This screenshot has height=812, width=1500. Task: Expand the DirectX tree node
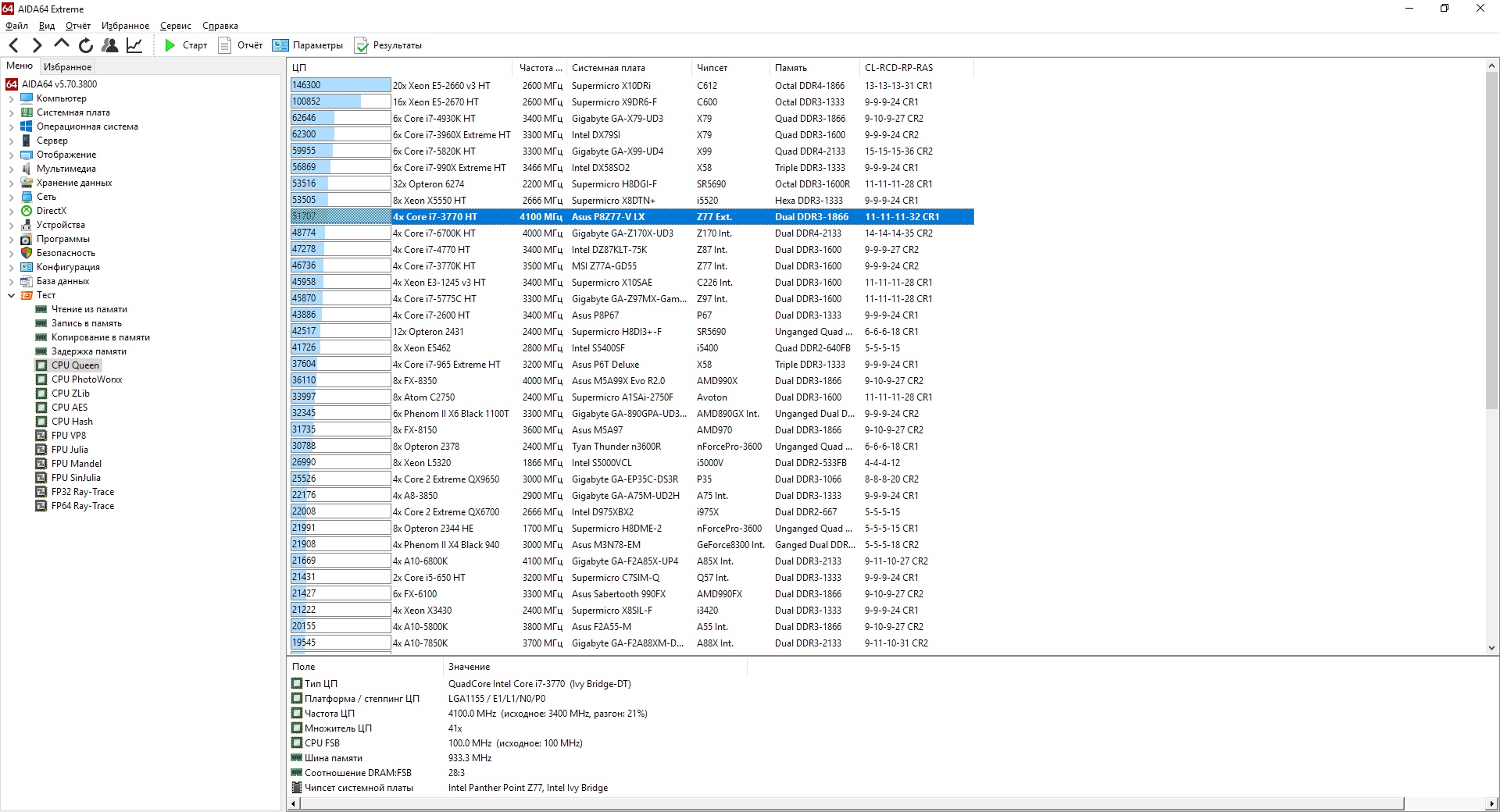coord(11,212)
